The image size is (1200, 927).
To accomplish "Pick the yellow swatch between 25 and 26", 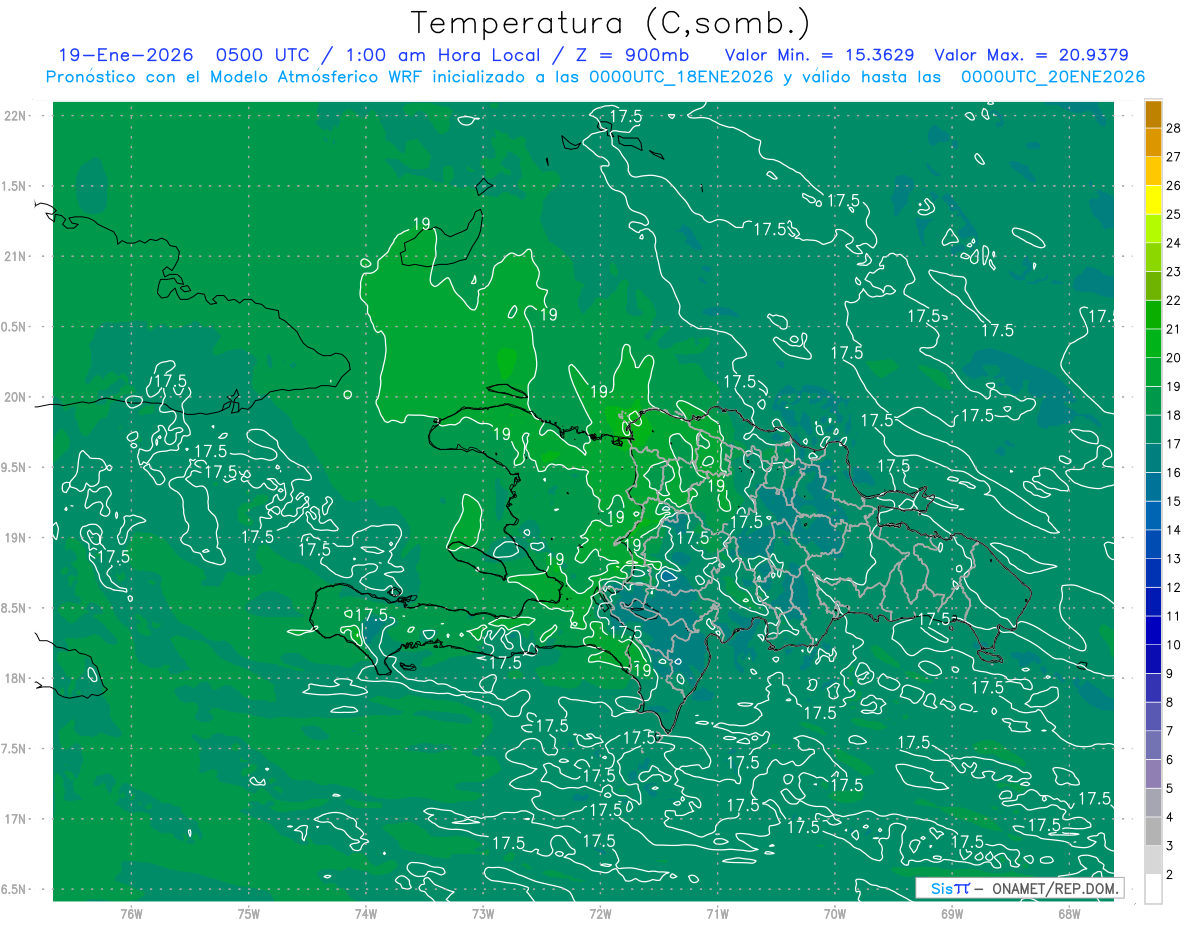I will coord(1153,200).
